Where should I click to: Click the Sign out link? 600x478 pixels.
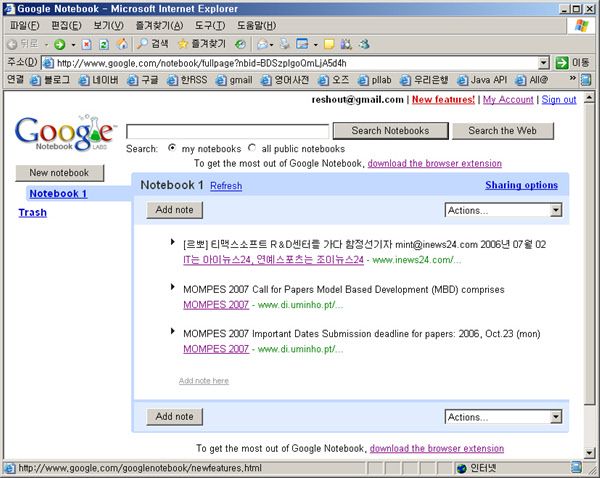[x=559, y=100]
